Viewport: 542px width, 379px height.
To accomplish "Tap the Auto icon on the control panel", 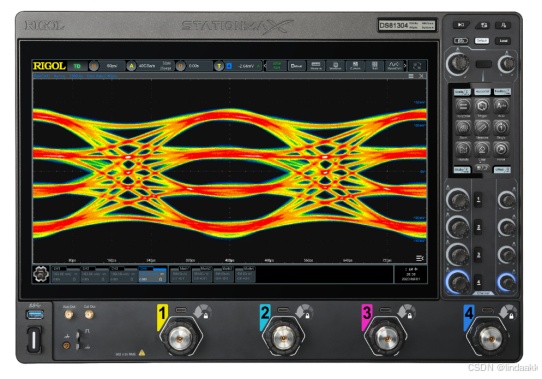I will coord(501,106).
